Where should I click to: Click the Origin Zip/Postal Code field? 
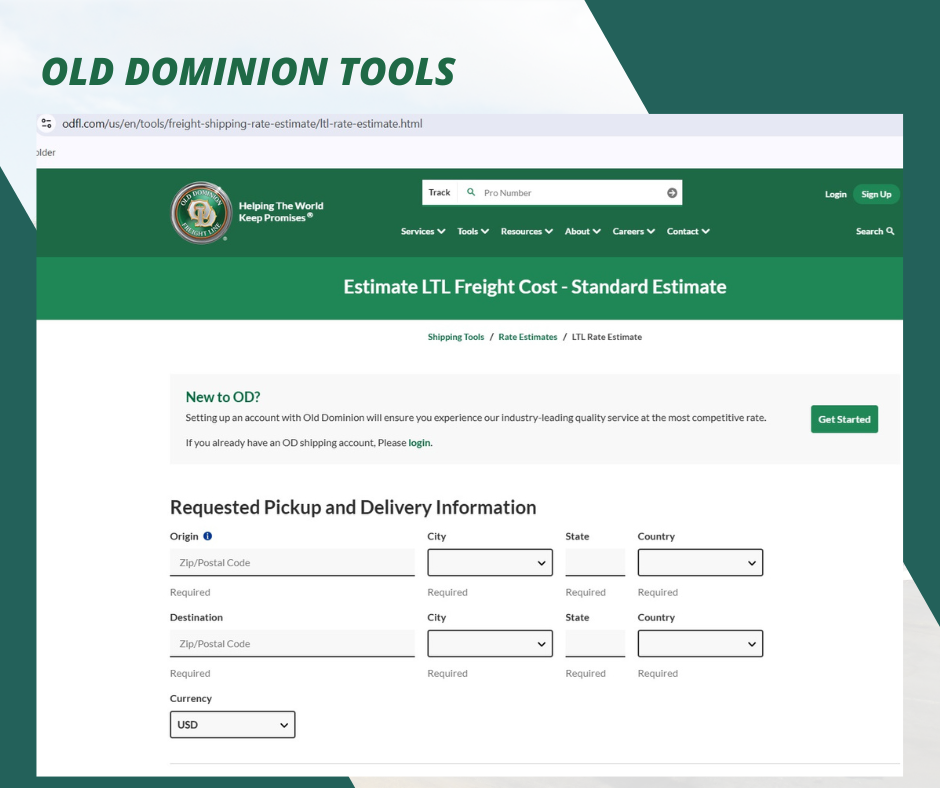tap(292, 563)
